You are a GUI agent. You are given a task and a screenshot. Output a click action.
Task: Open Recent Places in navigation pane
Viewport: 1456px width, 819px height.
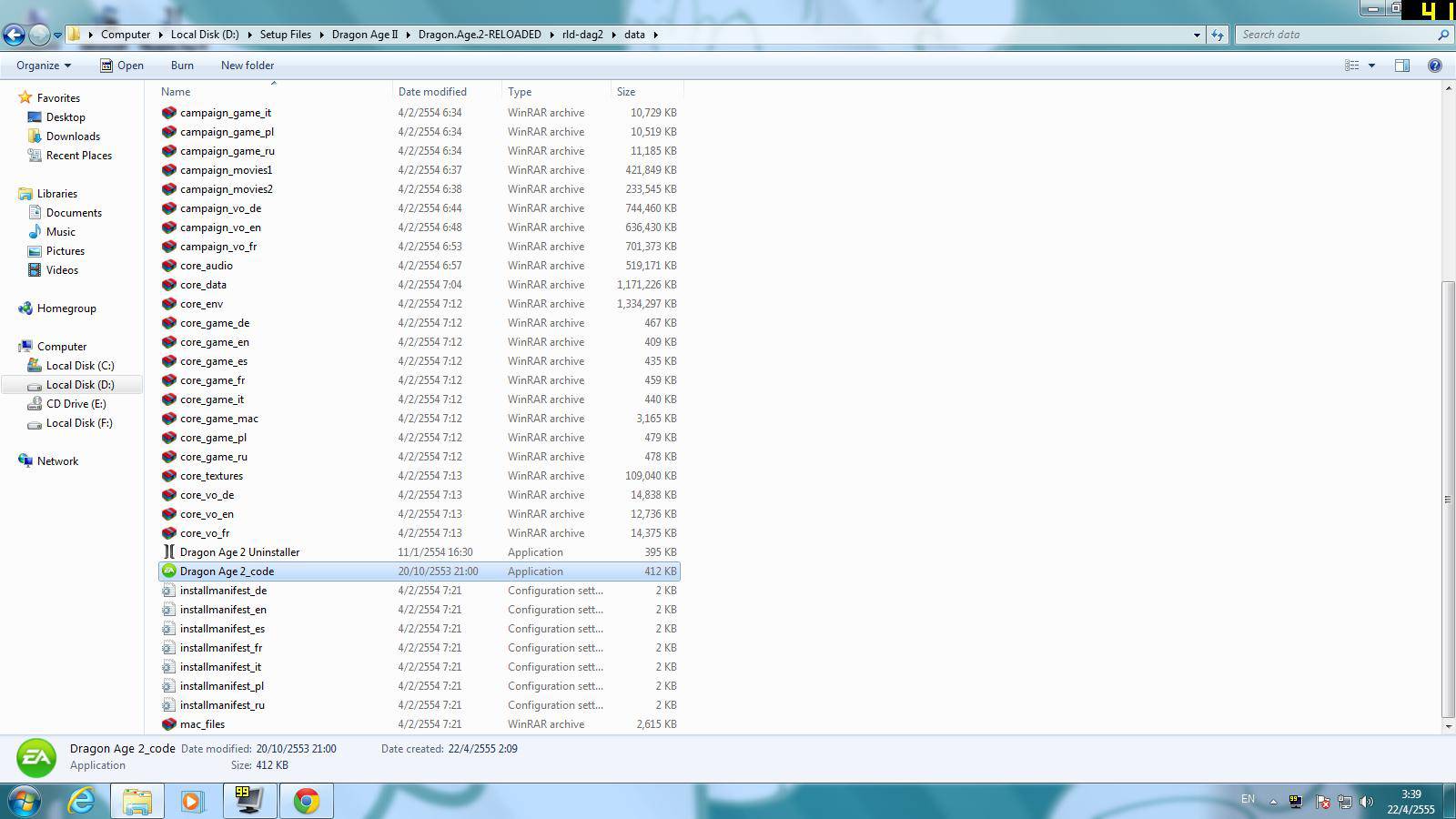pyautogui.click(x=78, y=156)
